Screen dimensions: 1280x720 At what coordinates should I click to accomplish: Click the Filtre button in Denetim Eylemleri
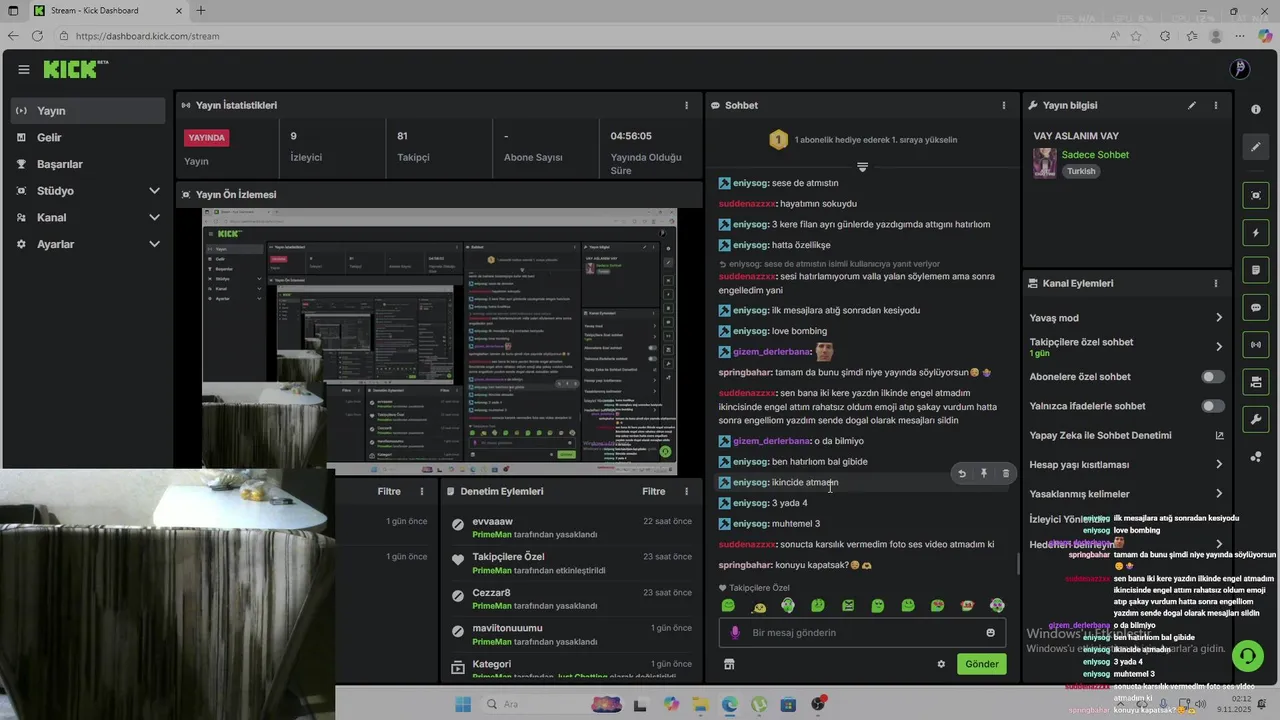coord(653,491)
